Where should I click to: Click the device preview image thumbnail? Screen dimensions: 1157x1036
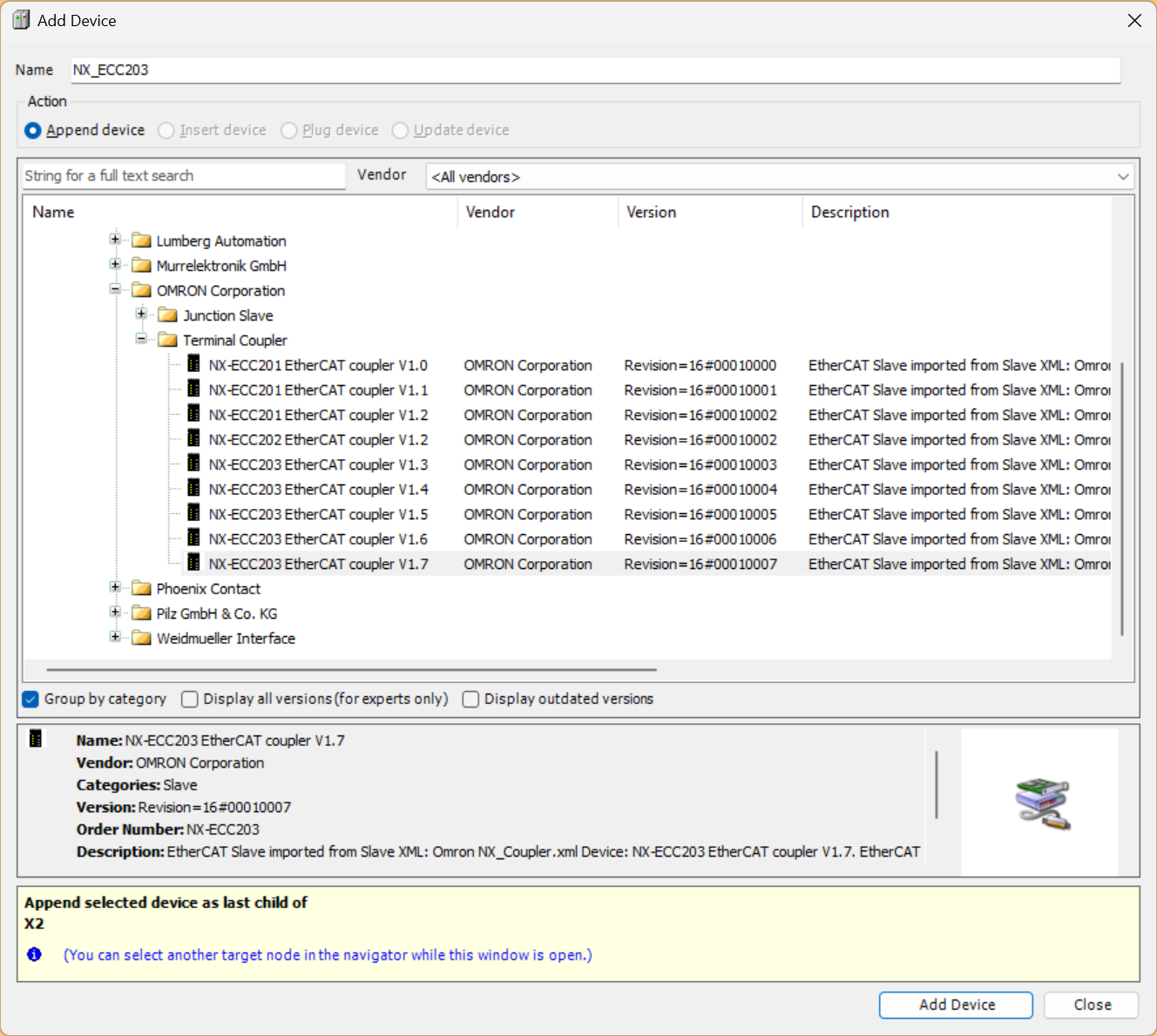point(1042,803)
